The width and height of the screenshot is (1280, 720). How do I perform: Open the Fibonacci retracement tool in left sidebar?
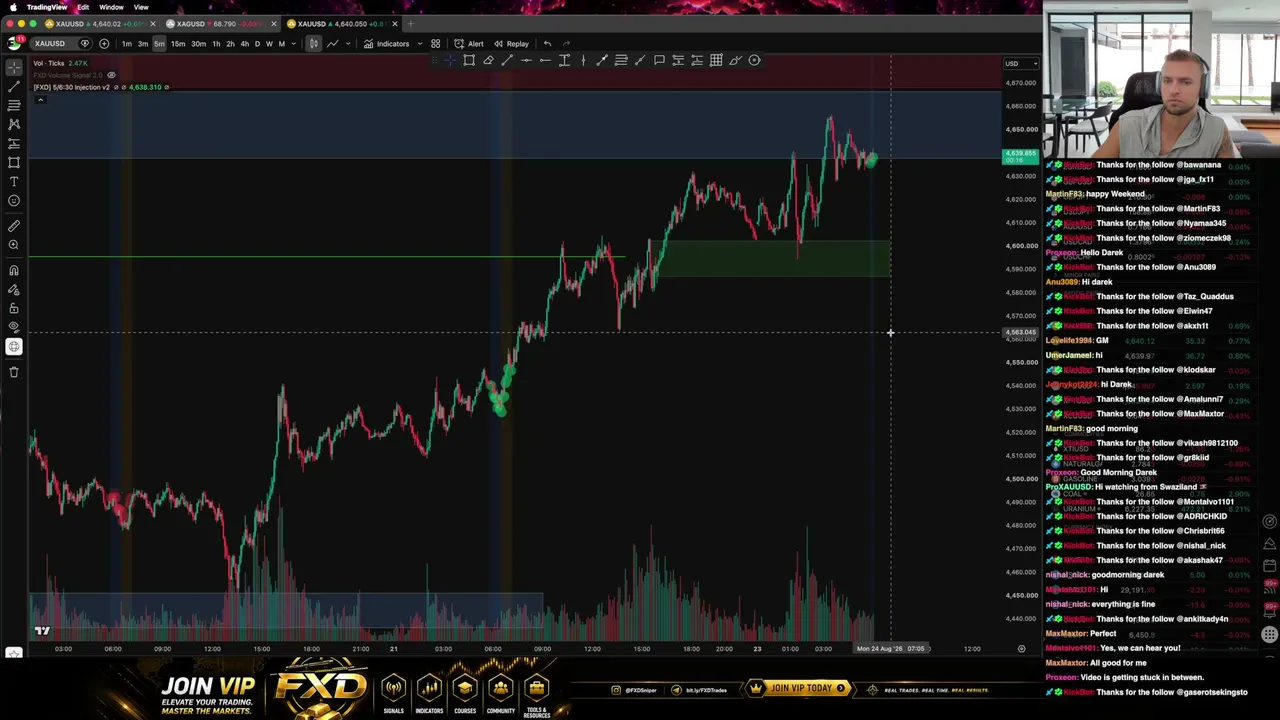tap(14, 105)
